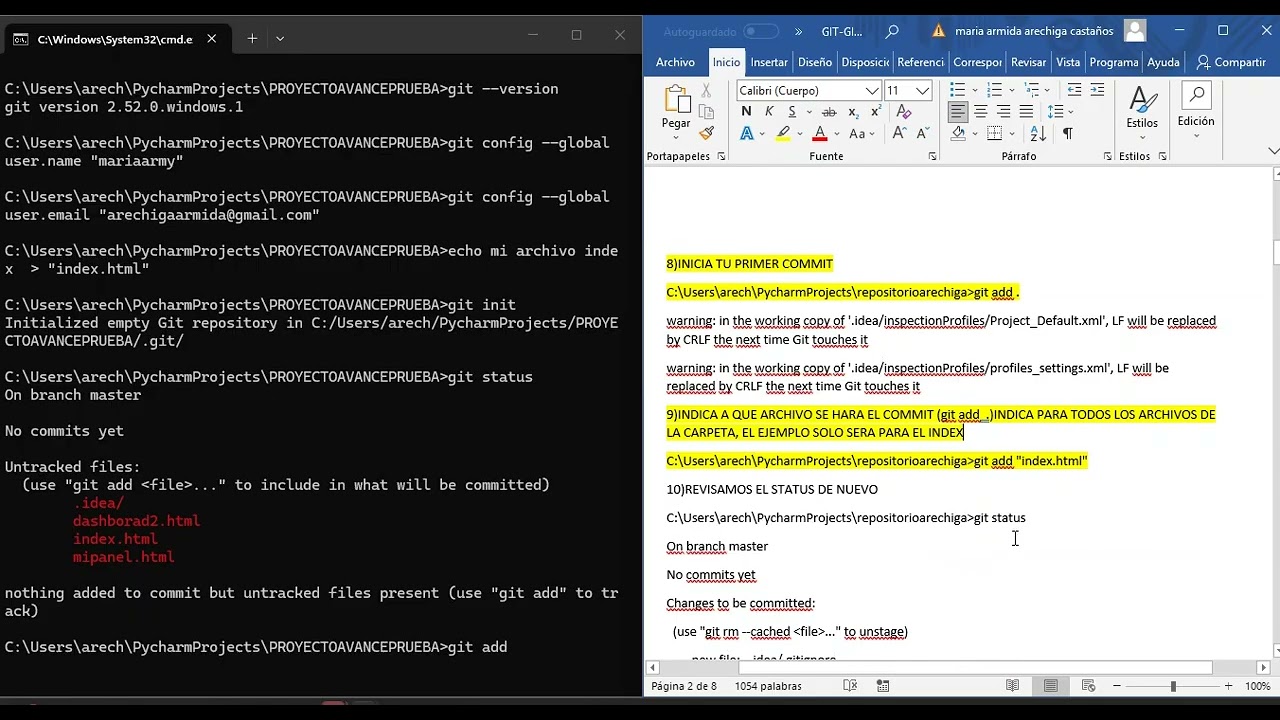Click the increase indent icon
Image resolution: width=1280 pixels, height=720 pixels.
tap(1097, 90)
